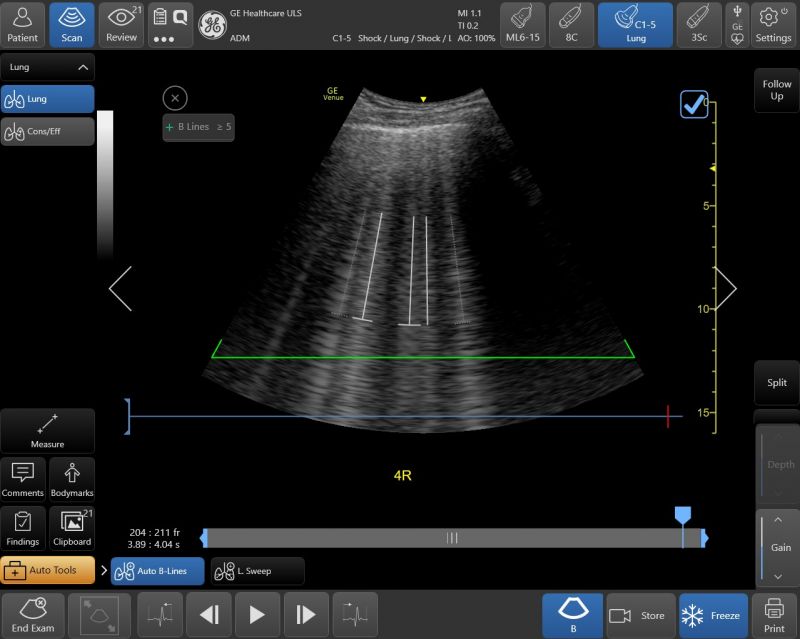
Task: Store the cine clip
Action: 641,615
